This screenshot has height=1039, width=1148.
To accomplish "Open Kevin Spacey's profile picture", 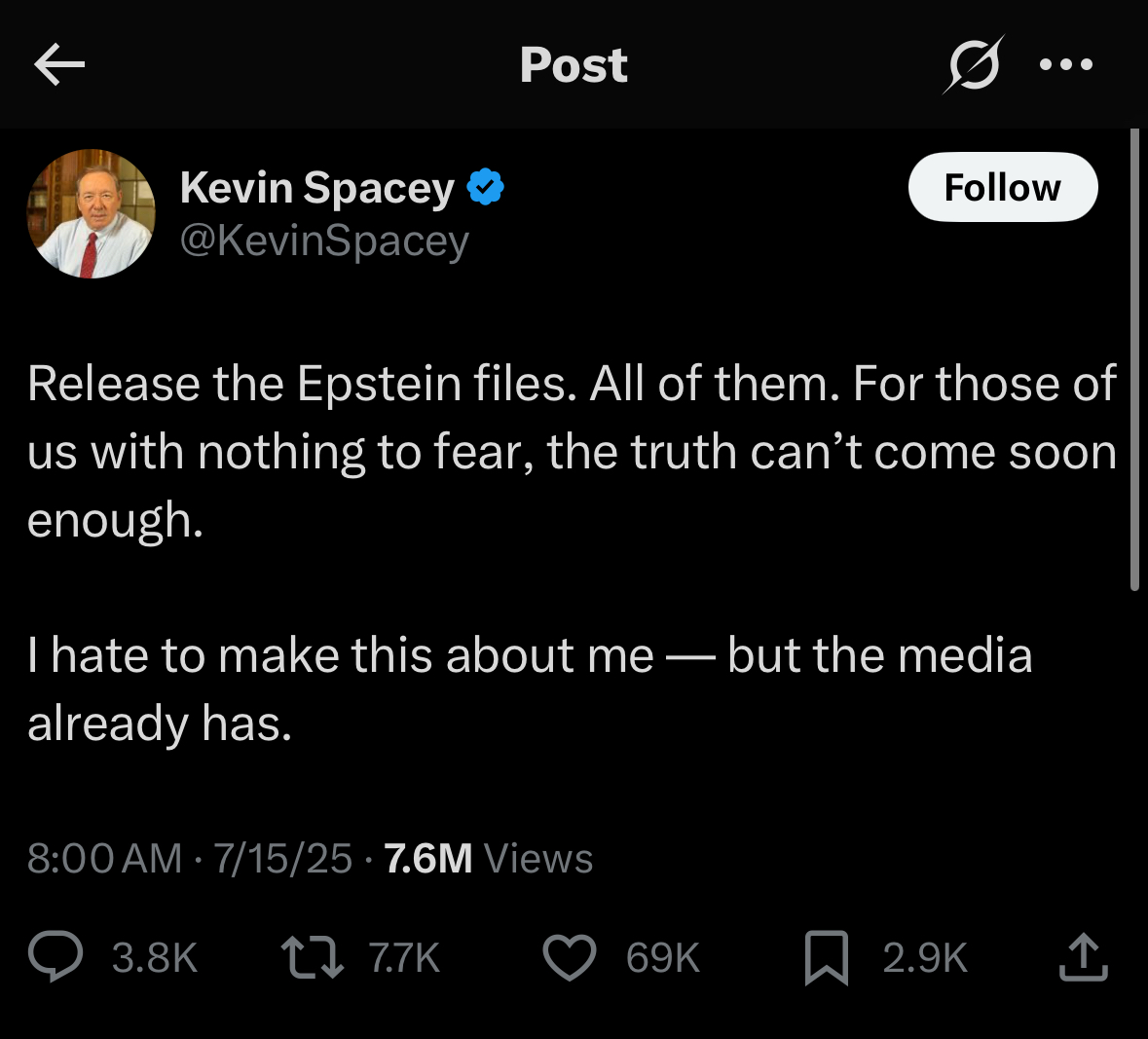I will coord(91,213).
